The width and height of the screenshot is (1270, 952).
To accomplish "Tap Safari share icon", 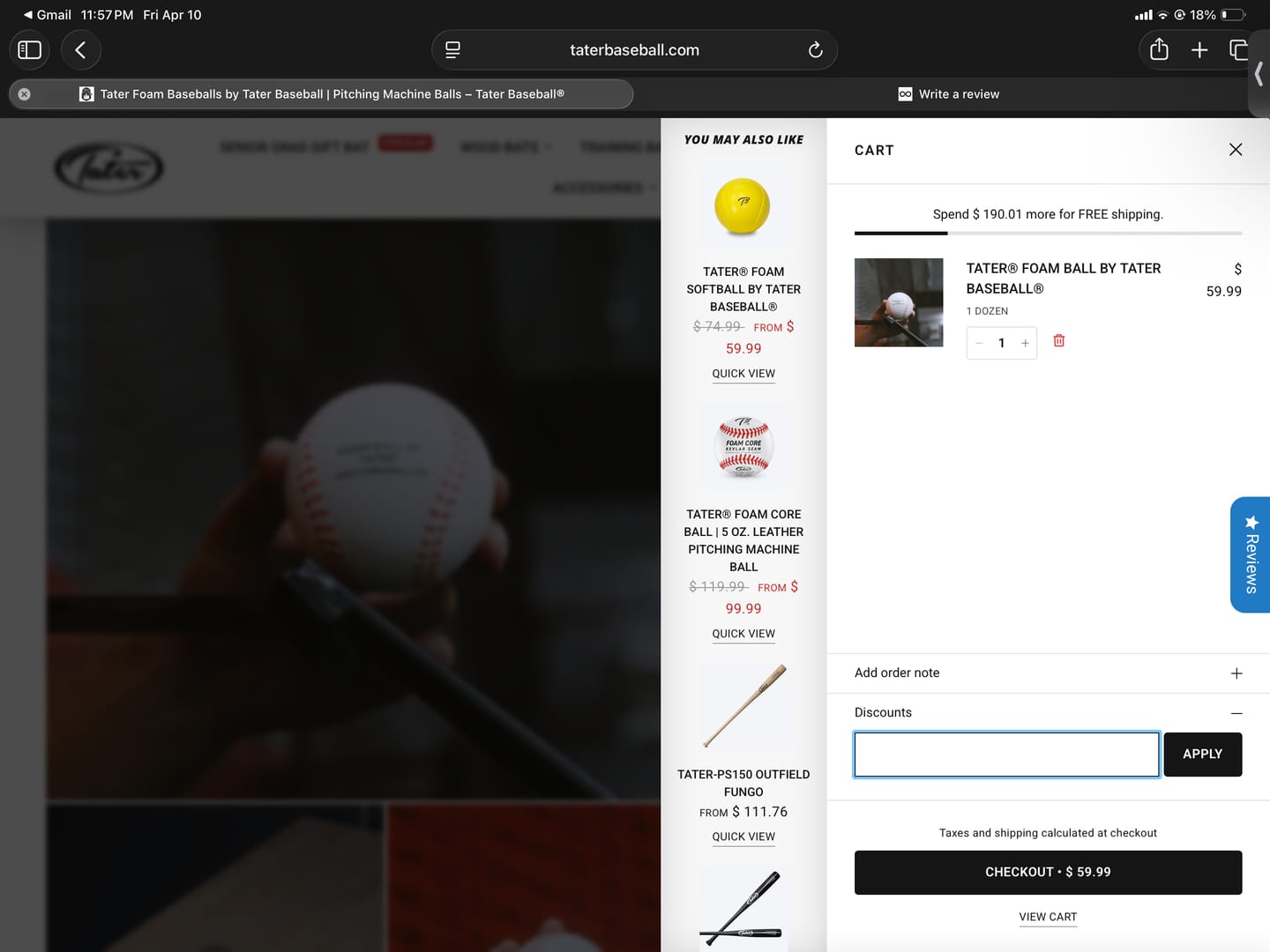I will pyautogui.click(x=1159, y=49).
